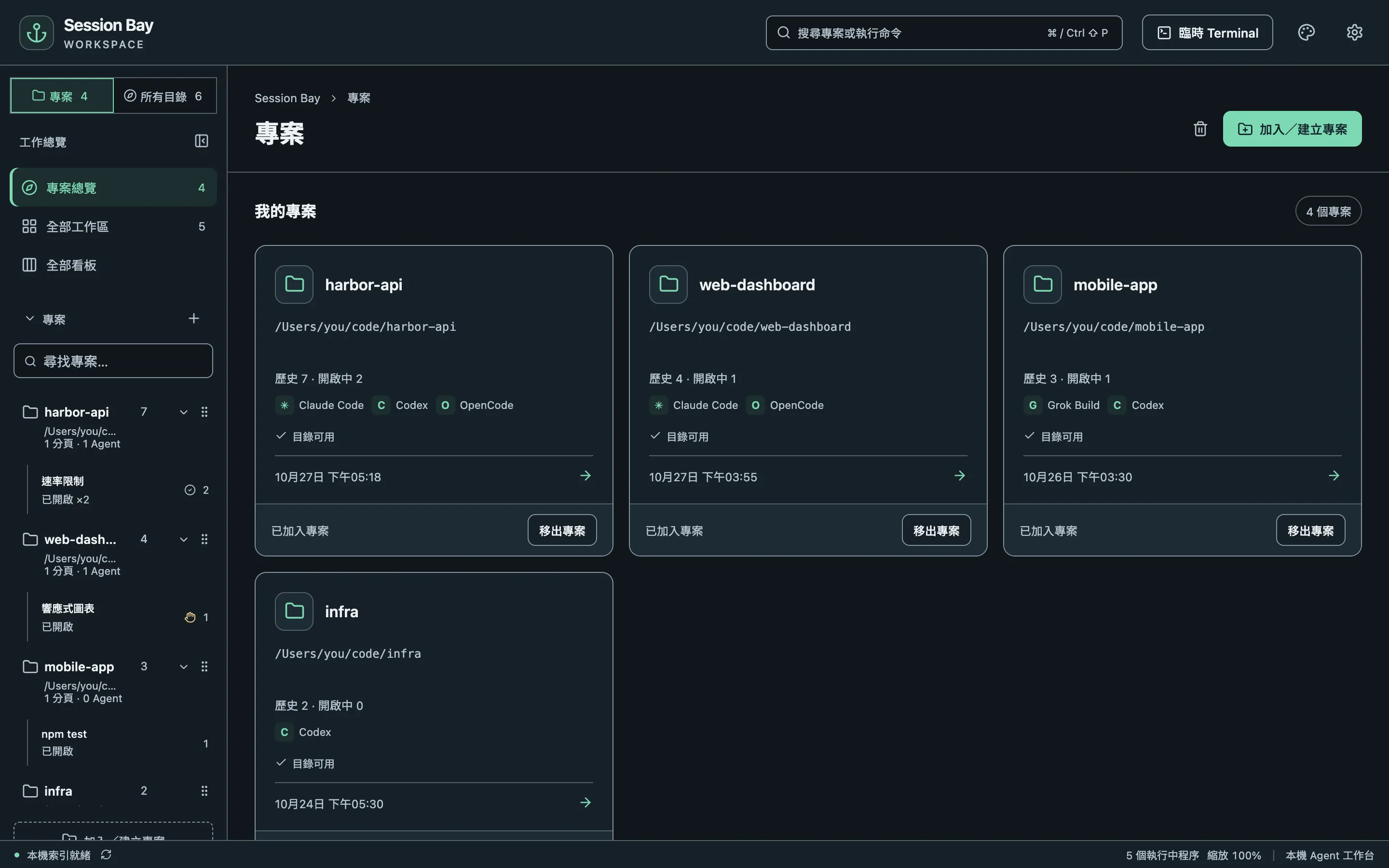Click the arrow icon on harbor-api card
Viewport: 1389px width, 868px height.
tap(586, 476)
